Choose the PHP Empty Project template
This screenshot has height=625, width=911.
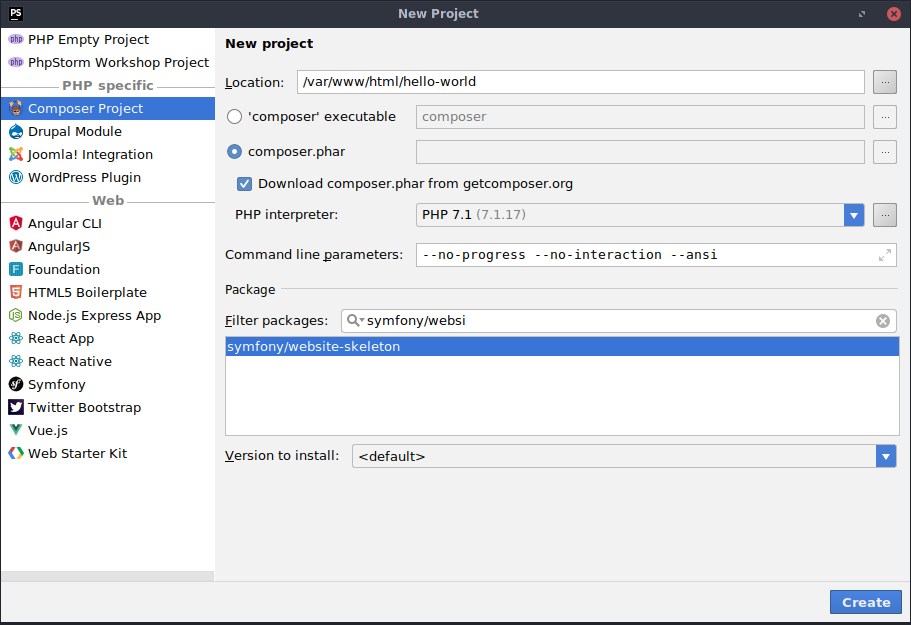tap(88, 40)
